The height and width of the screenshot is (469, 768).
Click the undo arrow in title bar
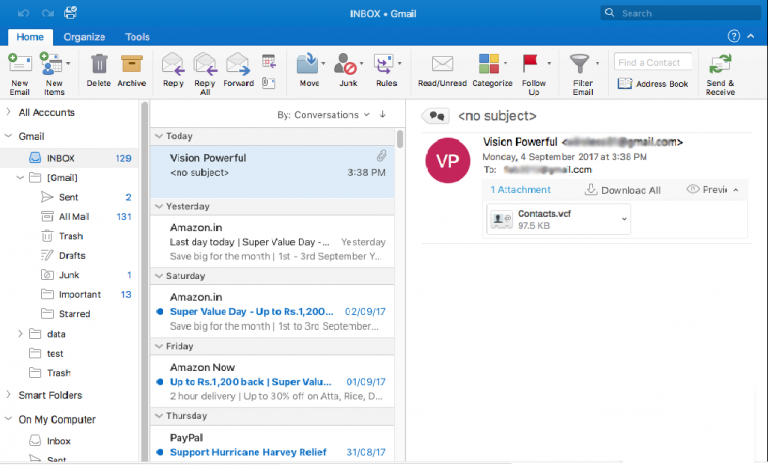pyautogui.click(x=24, y=13)
